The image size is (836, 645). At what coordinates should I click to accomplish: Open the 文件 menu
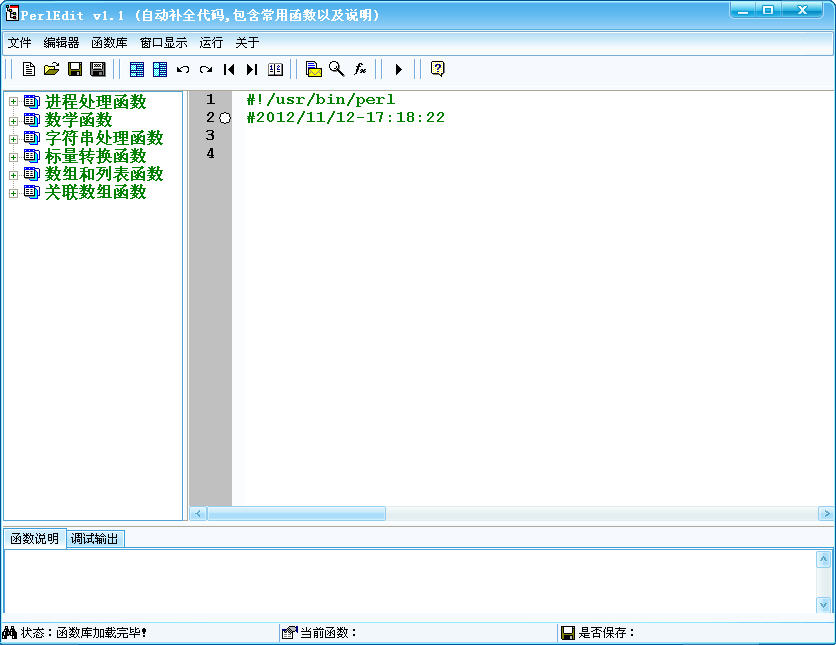[20, 43]
